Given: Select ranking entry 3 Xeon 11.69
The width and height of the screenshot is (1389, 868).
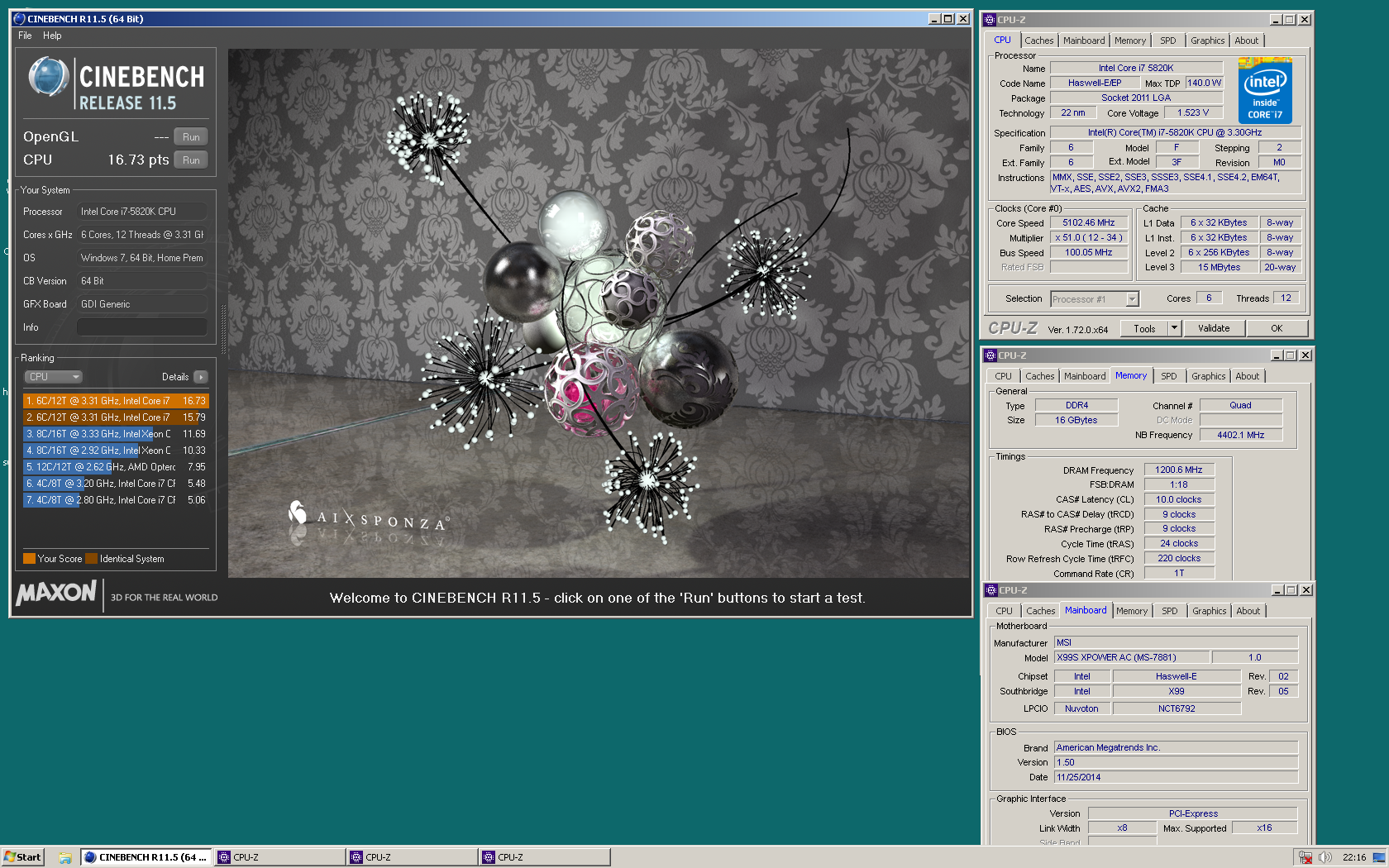Looking at the screenshot, I should coord(116,434).
